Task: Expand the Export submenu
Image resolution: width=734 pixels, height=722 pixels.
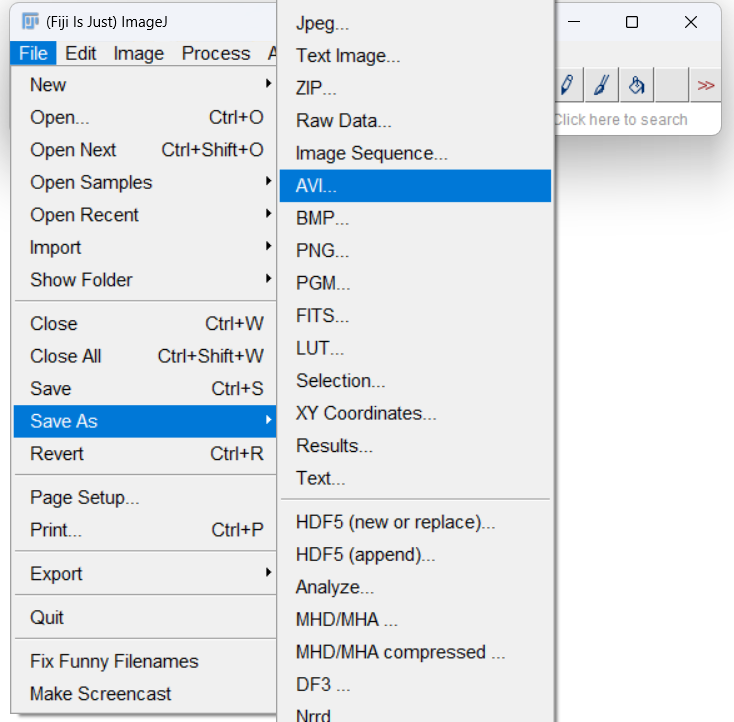Action: [145, 574]
